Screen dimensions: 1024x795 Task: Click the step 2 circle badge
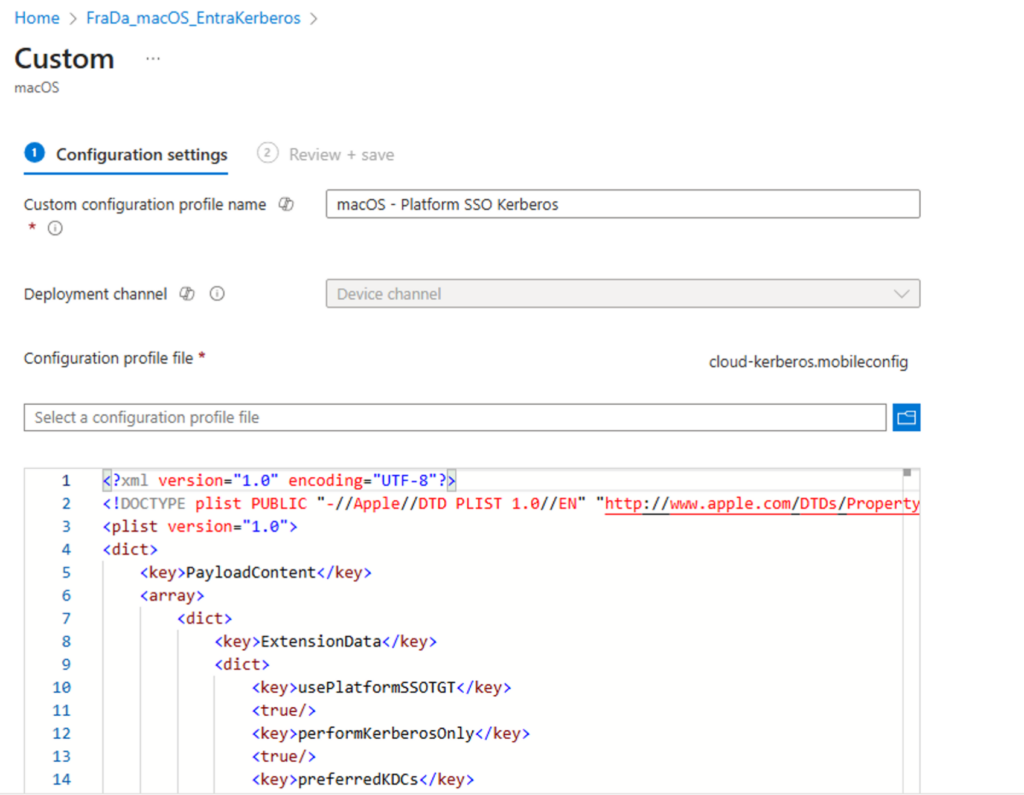(267, 153)
